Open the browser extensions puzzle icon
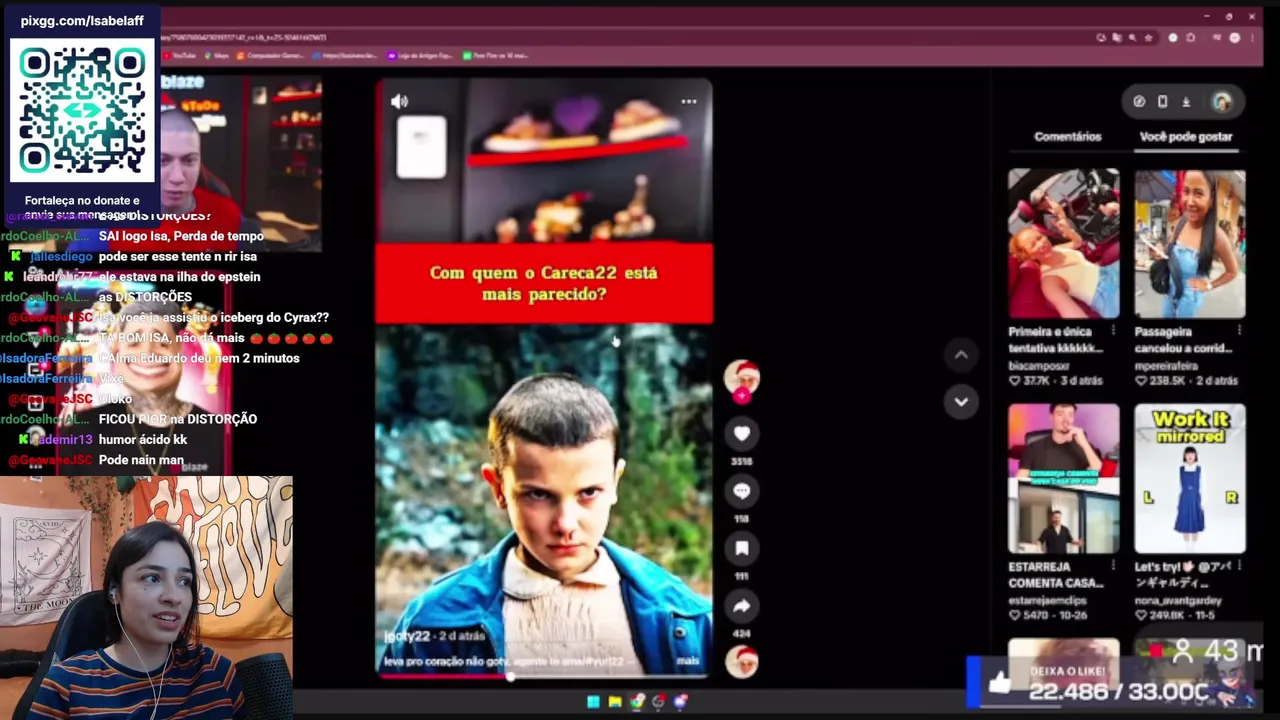The width and height of the screenshot is (1280, 720). [1191, 38]
